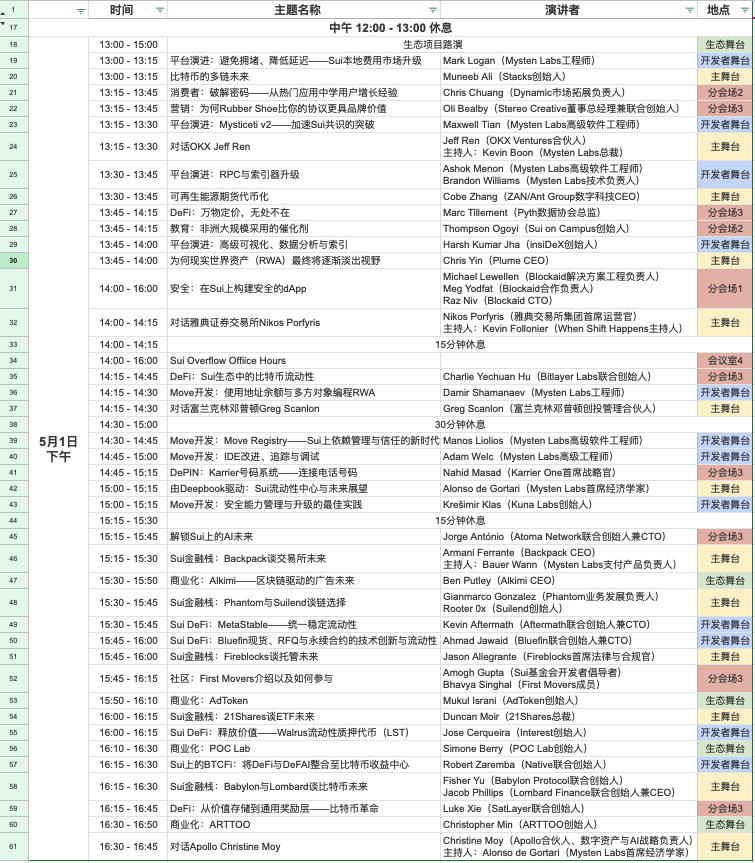Select the 对话OKX Jeff Ren topic cell
755x863 pixels.
coord(304,146)
